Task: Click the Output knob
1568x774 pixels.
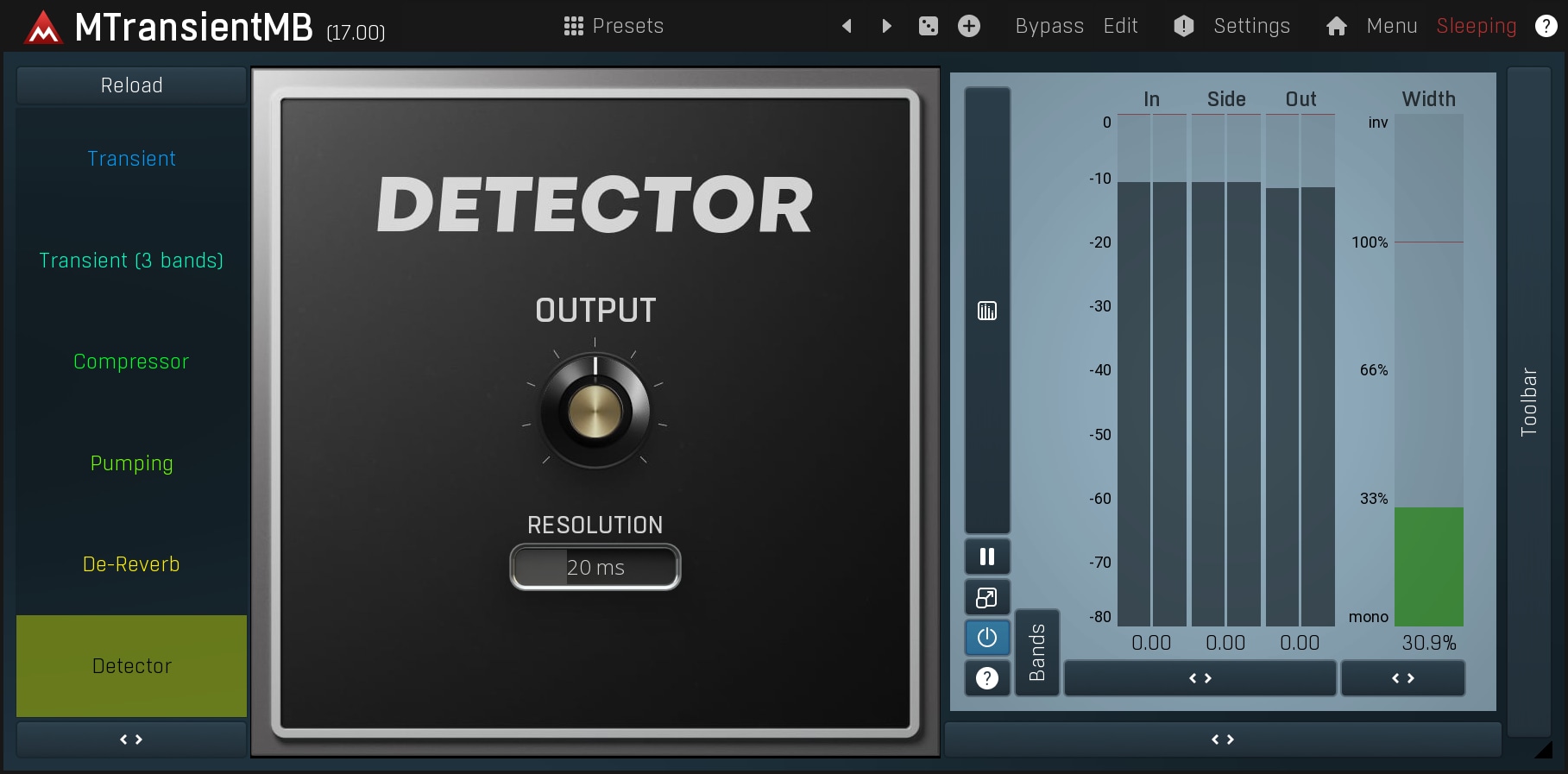Action: pyautogui.click(x=595, y=411)
